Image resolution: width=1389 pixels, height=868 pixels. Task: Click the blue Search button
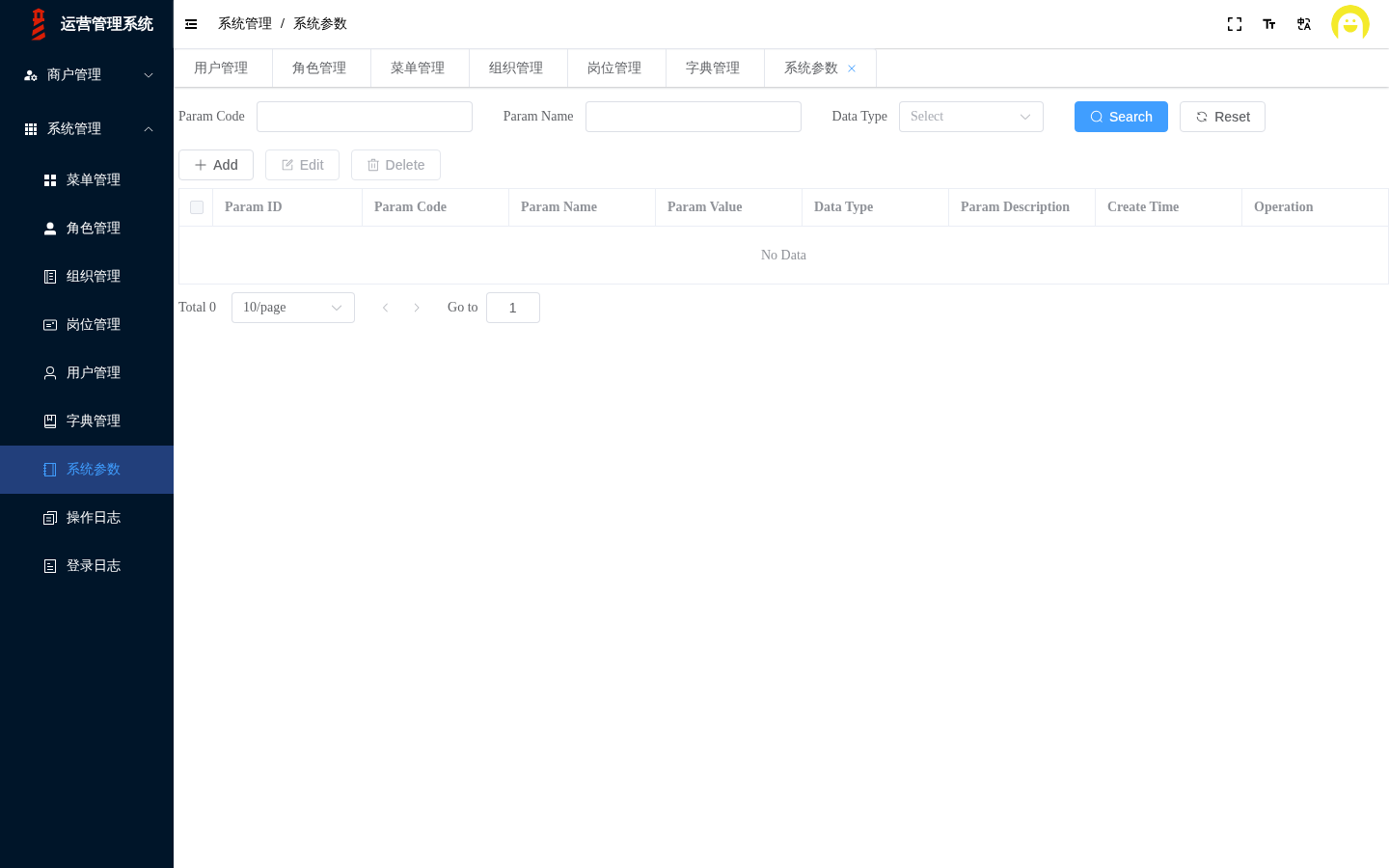[1121, 117]
